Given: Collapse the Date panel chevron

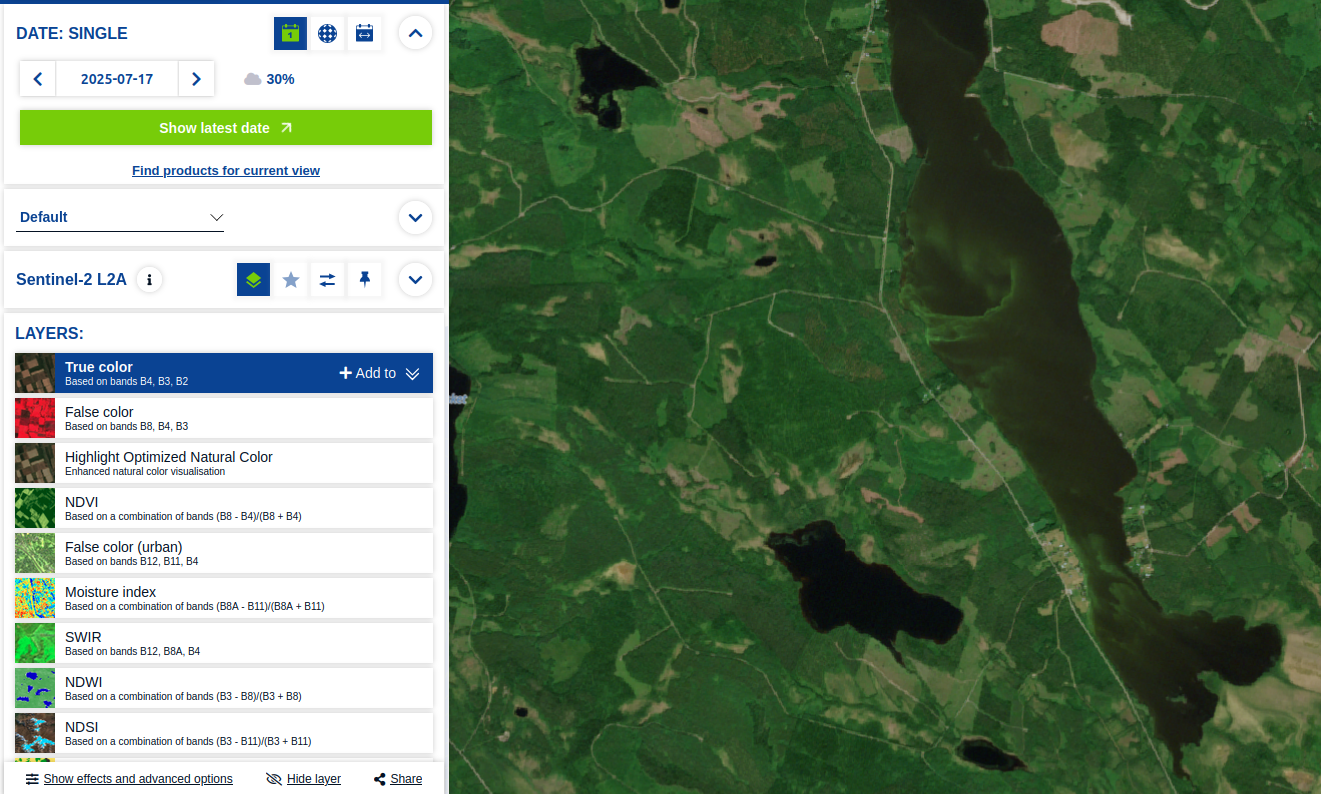Looking at the screenshot, I should pyautogui.click(x=415, y=34).
